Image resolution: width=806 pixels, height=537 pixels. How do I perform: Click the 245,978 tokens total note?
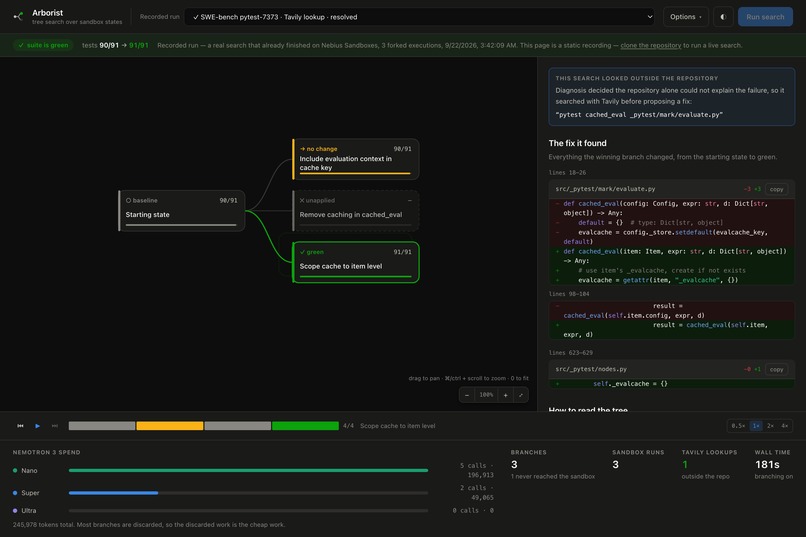click(149, 525)
